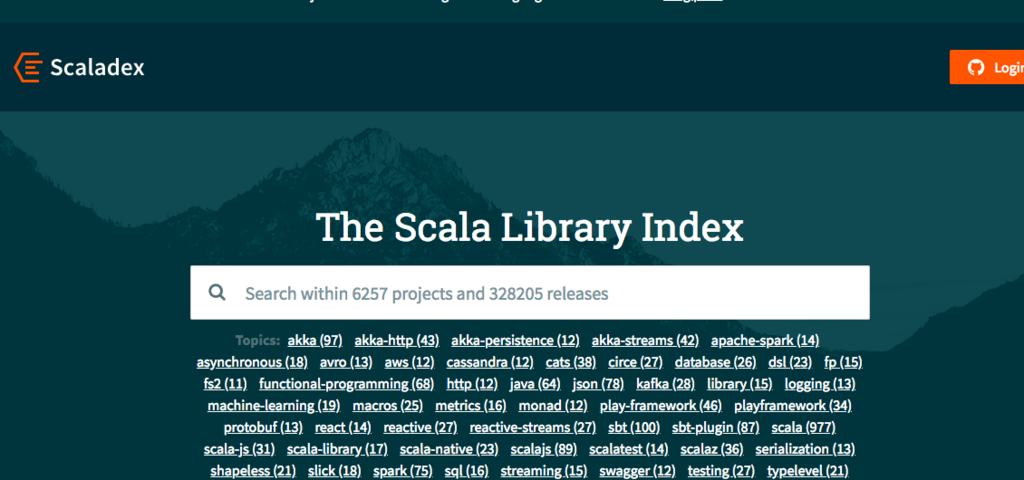
Task: Click the protobuf (13) topic link
Action: [x=263, y=427]
